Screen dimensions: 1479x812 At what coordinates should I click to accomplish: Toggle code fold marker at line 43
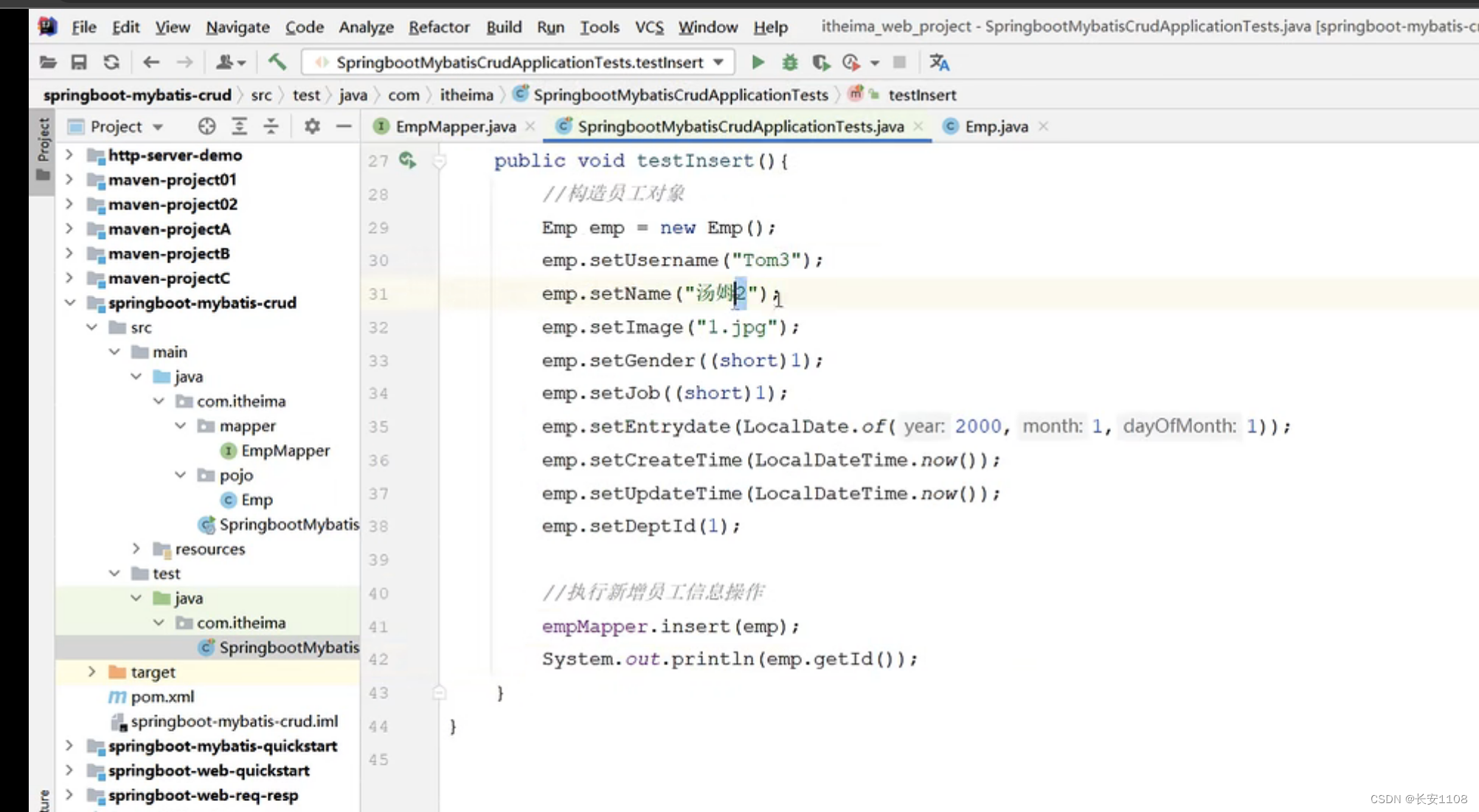[440, 693]
